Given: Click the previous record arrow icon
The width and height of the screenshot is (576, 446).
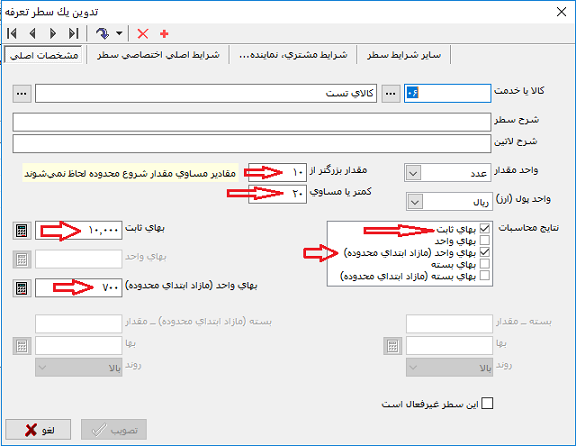Looking at the screenshot, I should [x=32, y=34].
